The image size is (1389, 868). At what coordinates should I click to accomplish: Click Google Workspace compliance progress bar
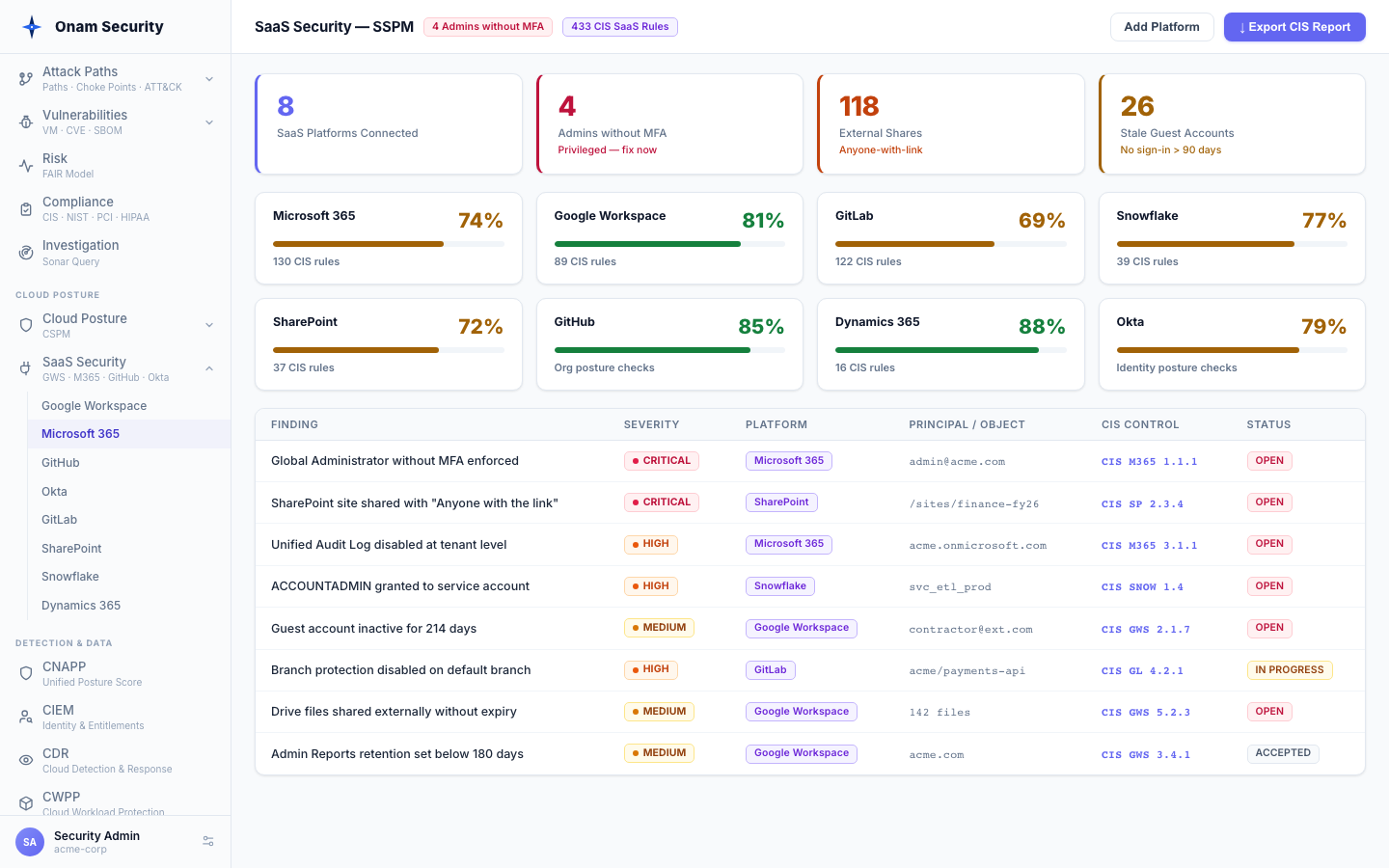click(669, 244)
